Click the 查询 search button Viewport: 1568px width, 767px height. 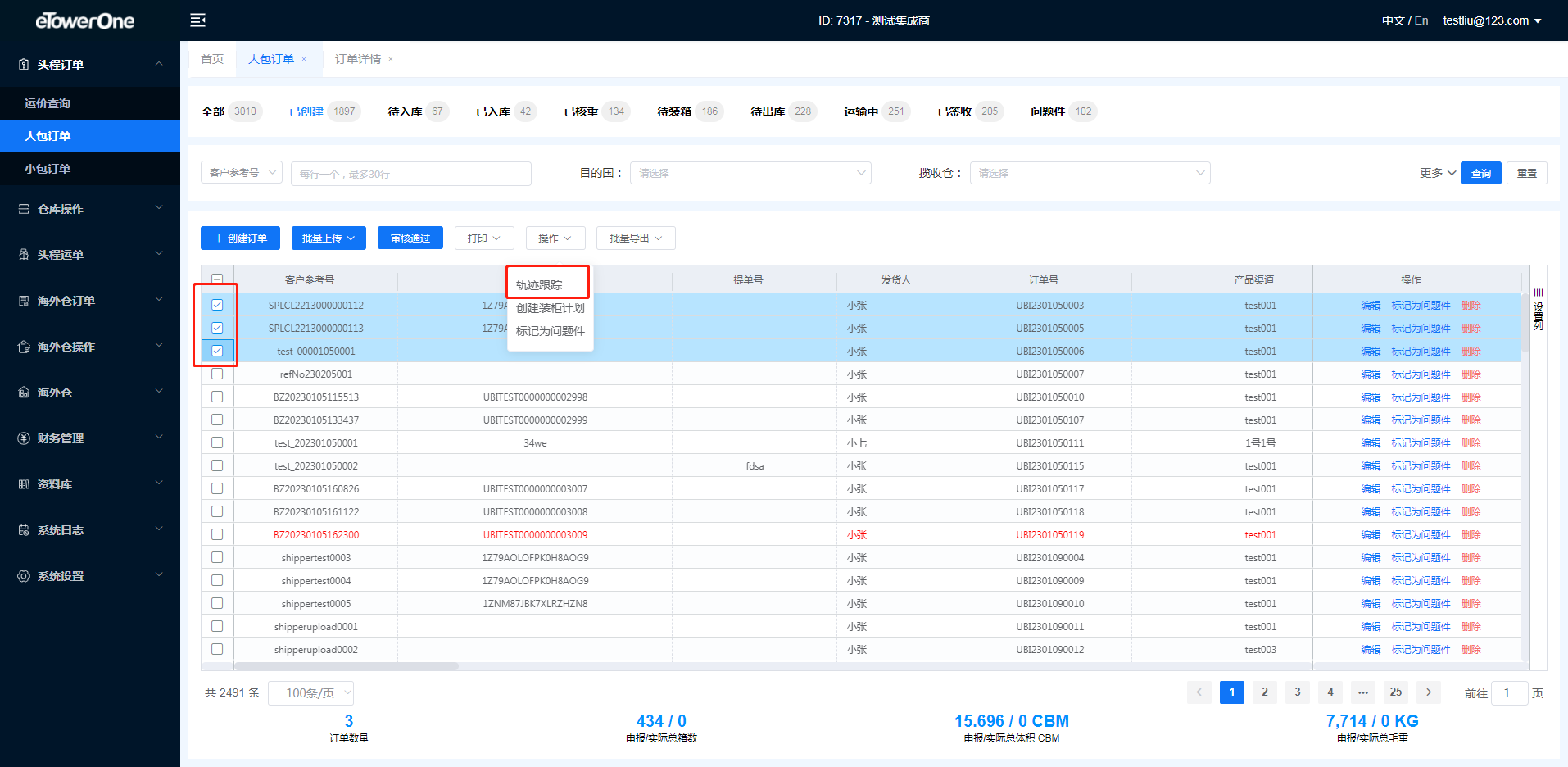pos(1480,173)
